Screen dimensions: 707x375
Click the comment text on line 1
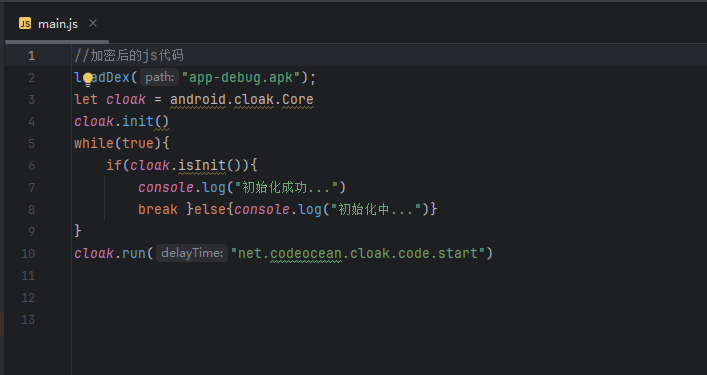click(129, 55)
